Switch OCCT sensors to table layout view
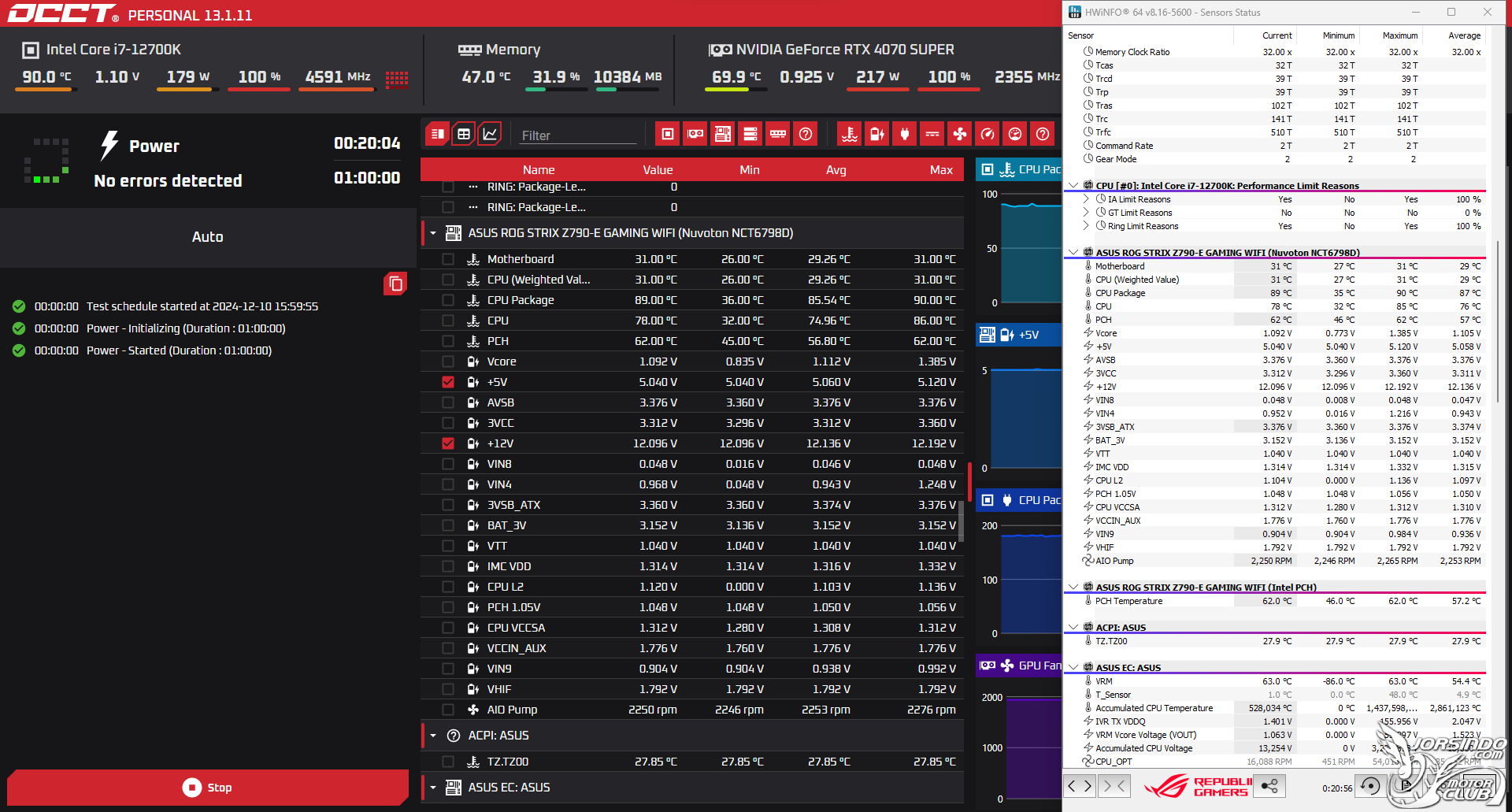 pos(464,134)
